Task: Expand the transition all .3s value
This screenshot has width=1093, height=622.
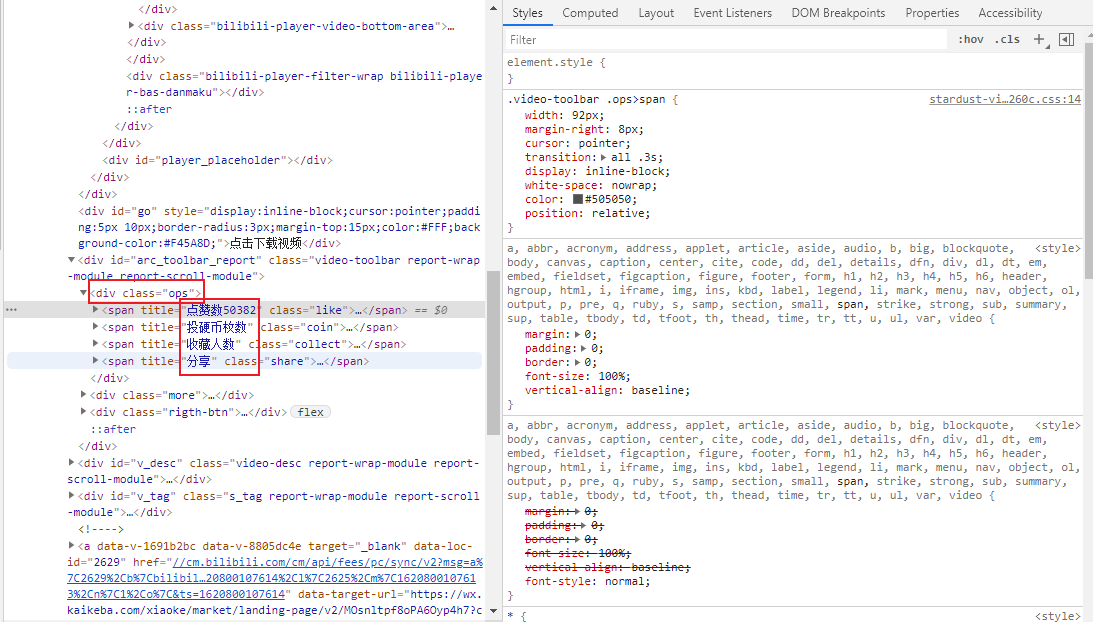Action: pyautogui.click(x=604, y=158)
